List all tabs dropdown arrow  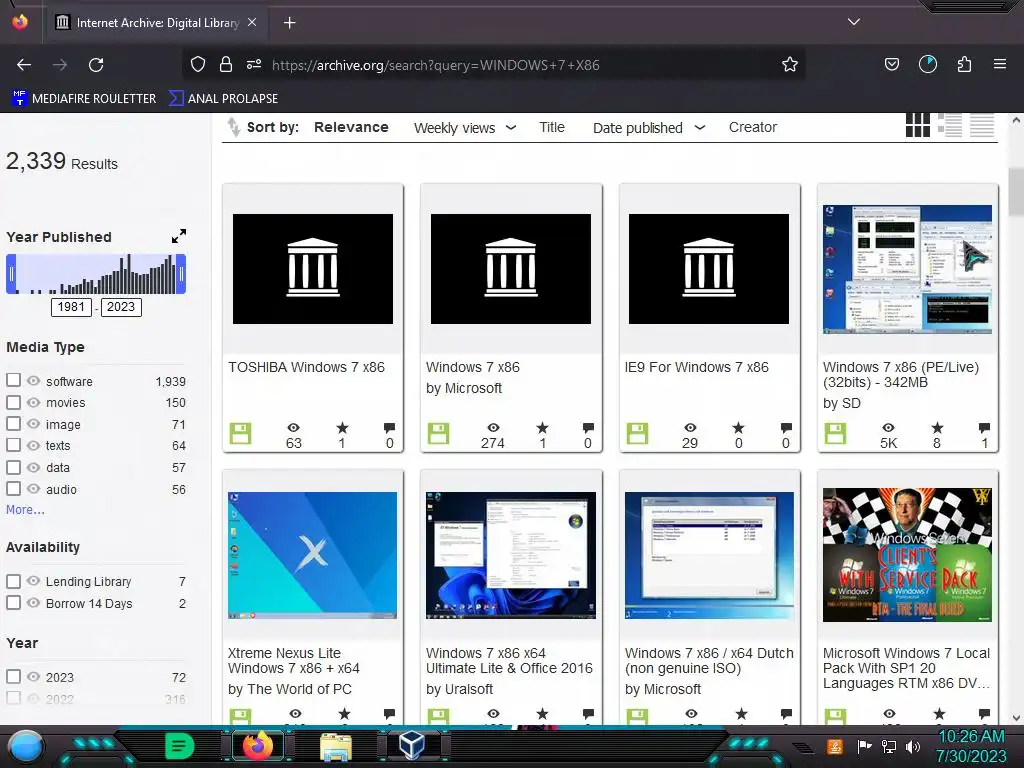[x=854, y=22]
